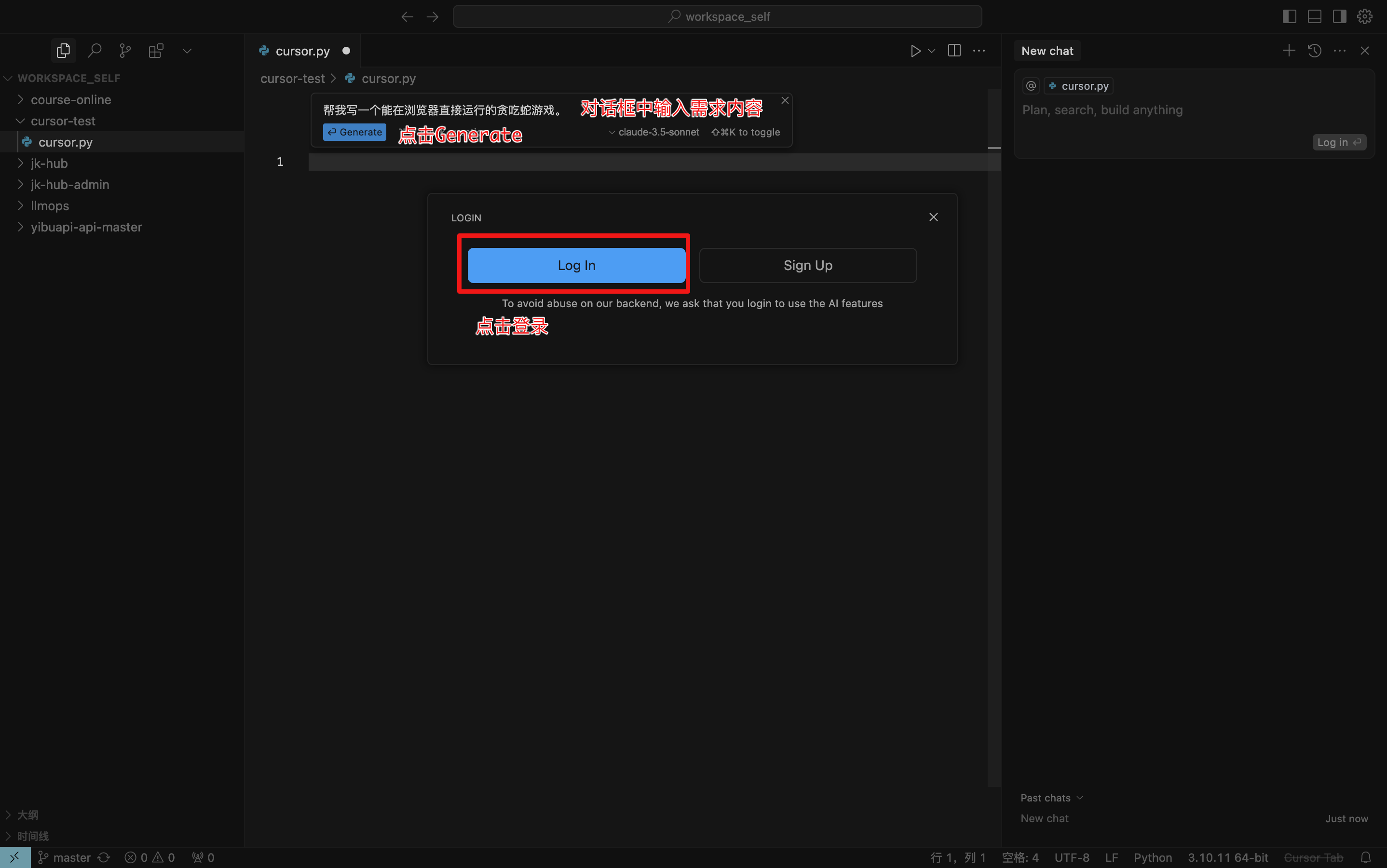Expand the Past chats dropdown

[x=1051, y=798]
